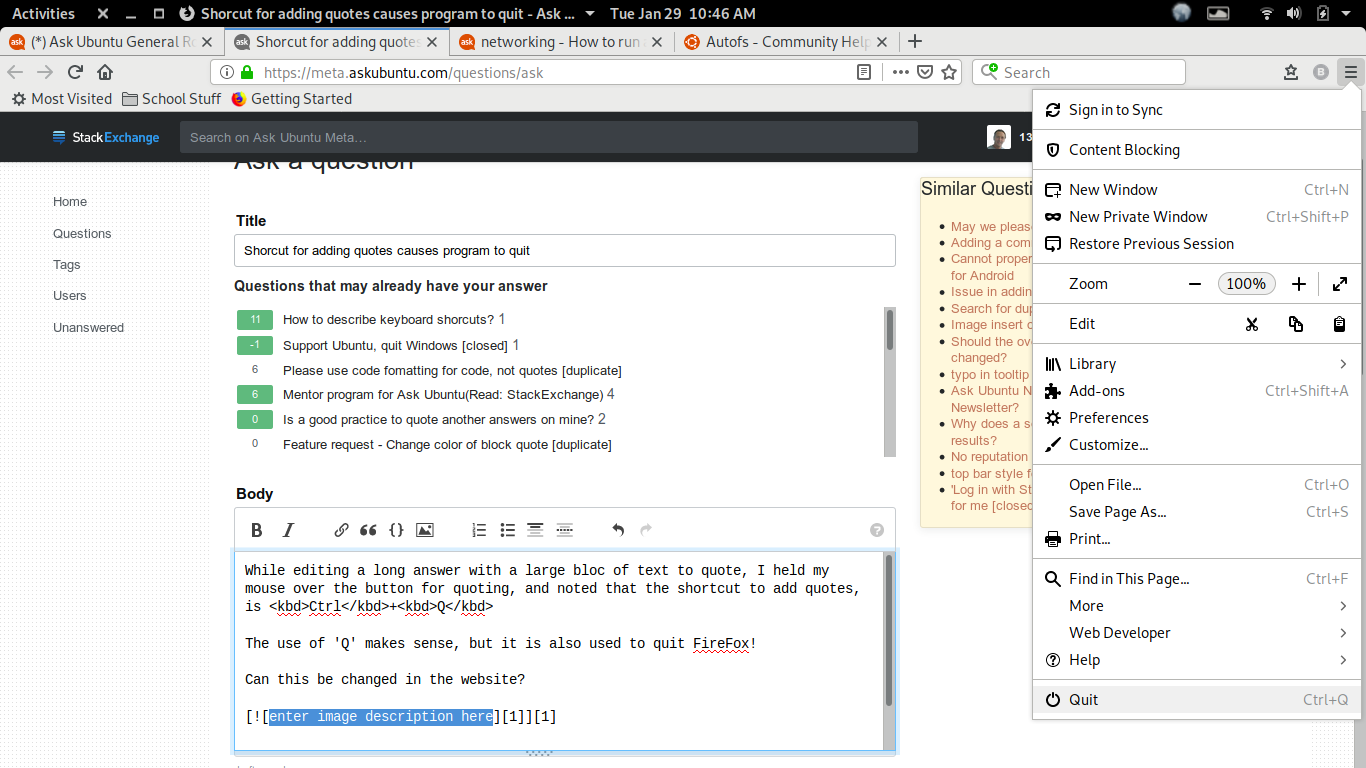Click the heading icon in editor toolbar
Viewport: 1366px width, 768px height.
click(535, 530)
